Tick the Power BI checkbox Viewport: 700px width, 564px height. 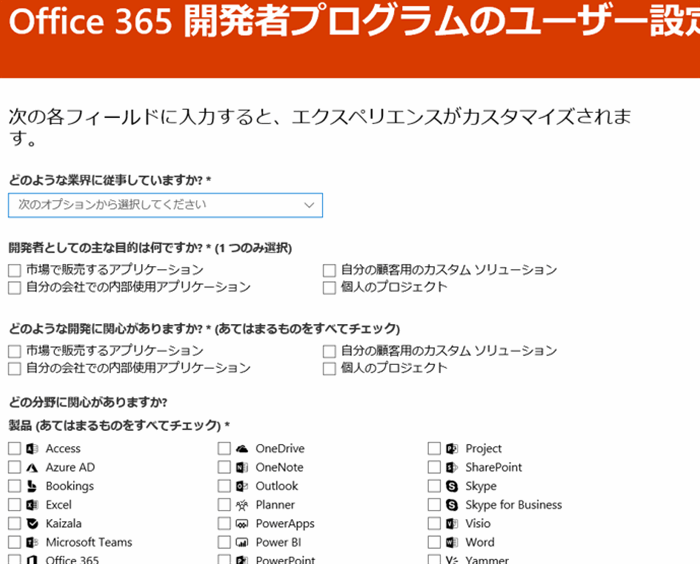click(224, 542)
